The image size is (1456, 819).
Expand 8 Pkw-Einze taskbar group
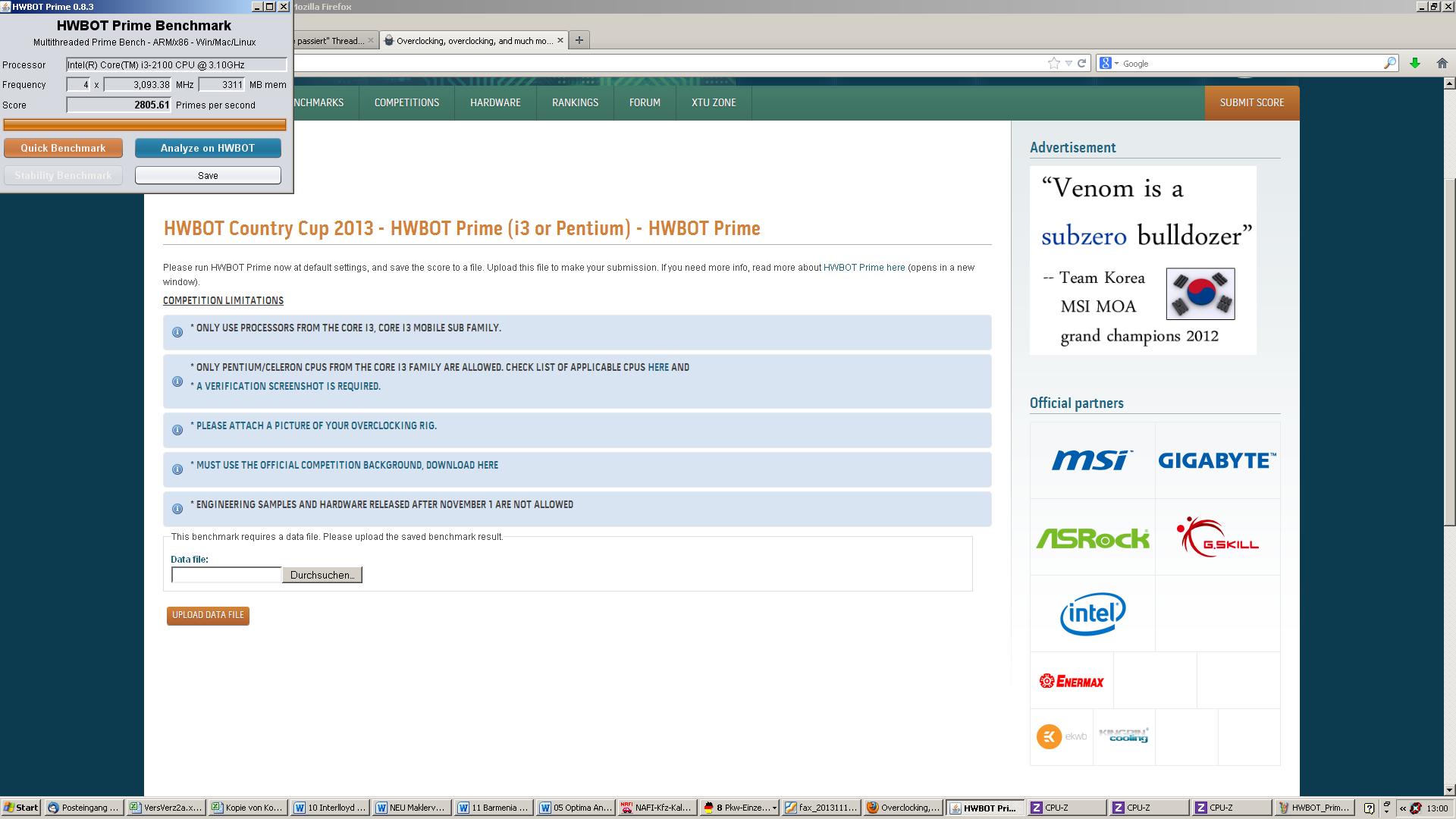tap(739, 808)
